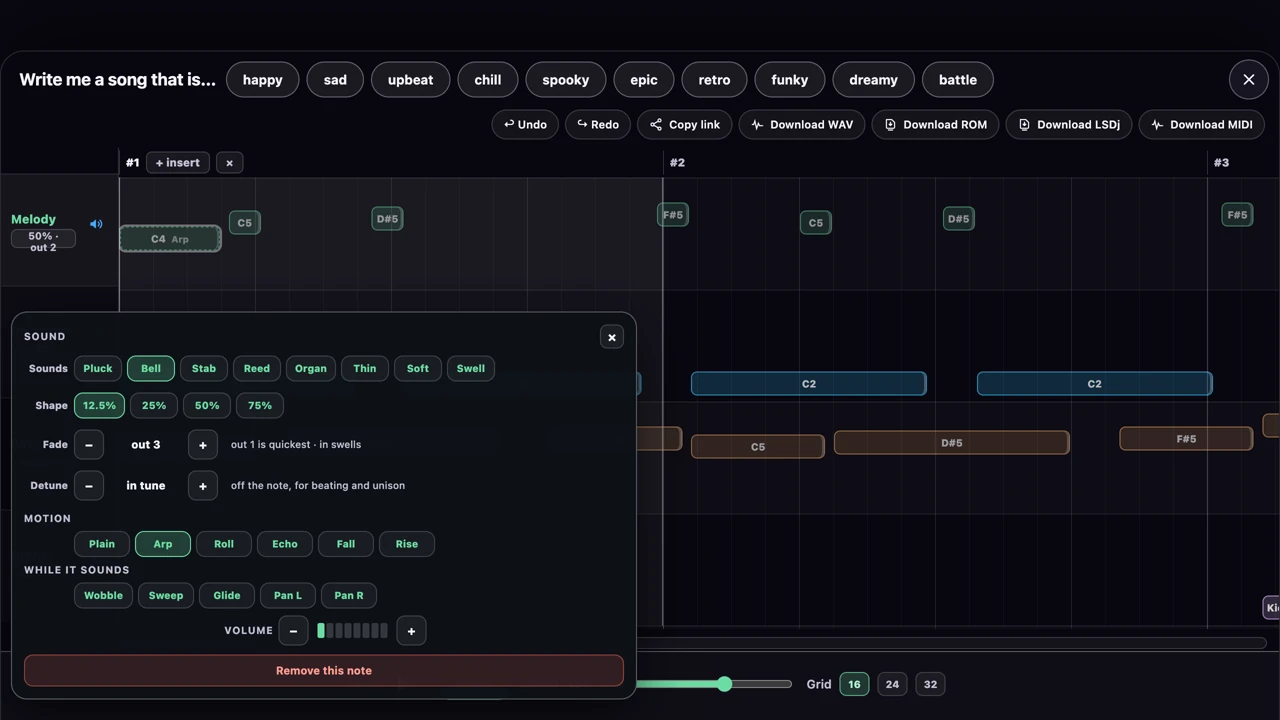Download the LSDj file
The height and width of the screenshot is (720, 1280).
[1069, 125]
